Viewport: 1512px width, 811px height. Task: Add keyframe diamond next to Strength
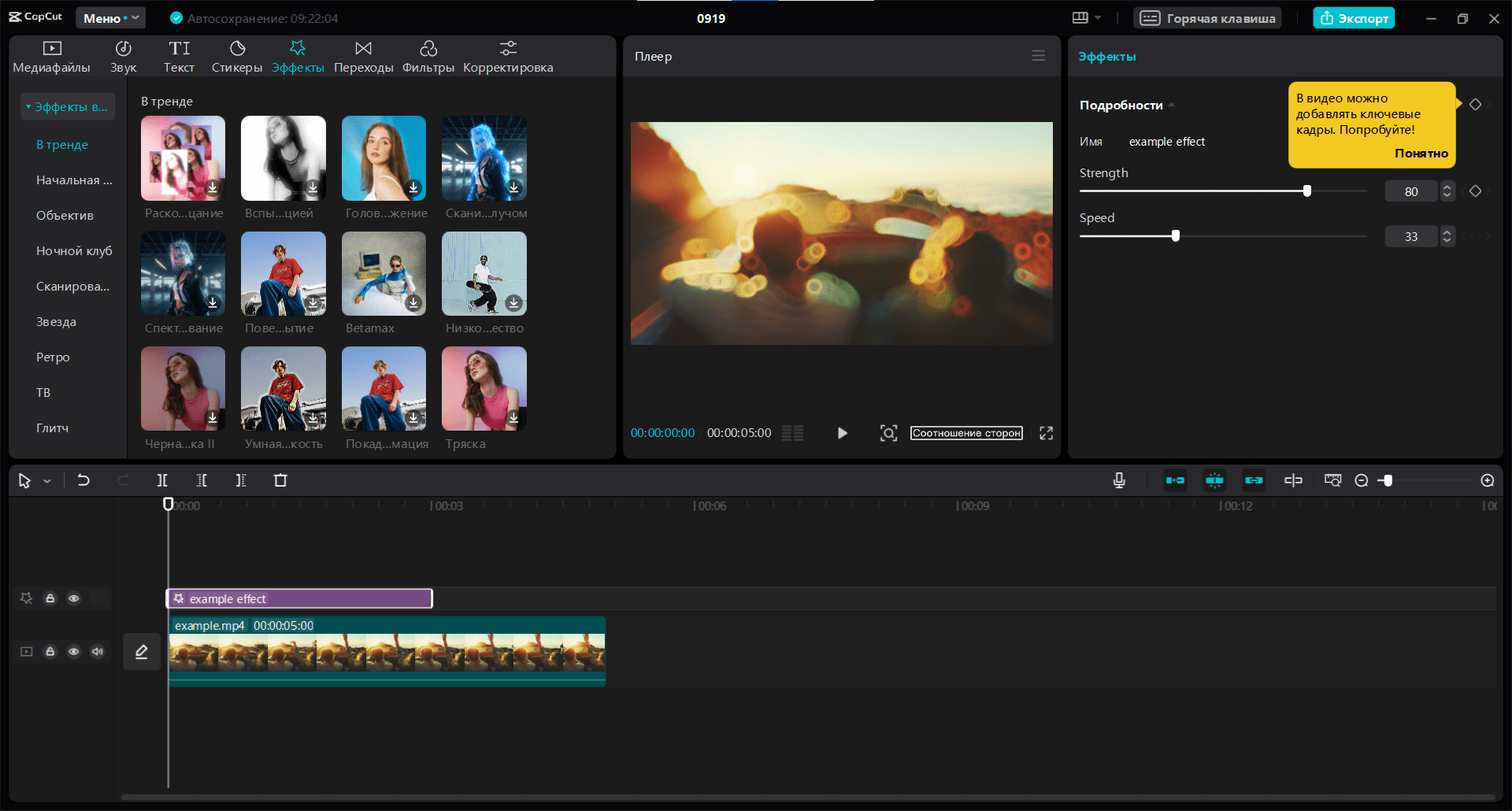click(1475, 191)
